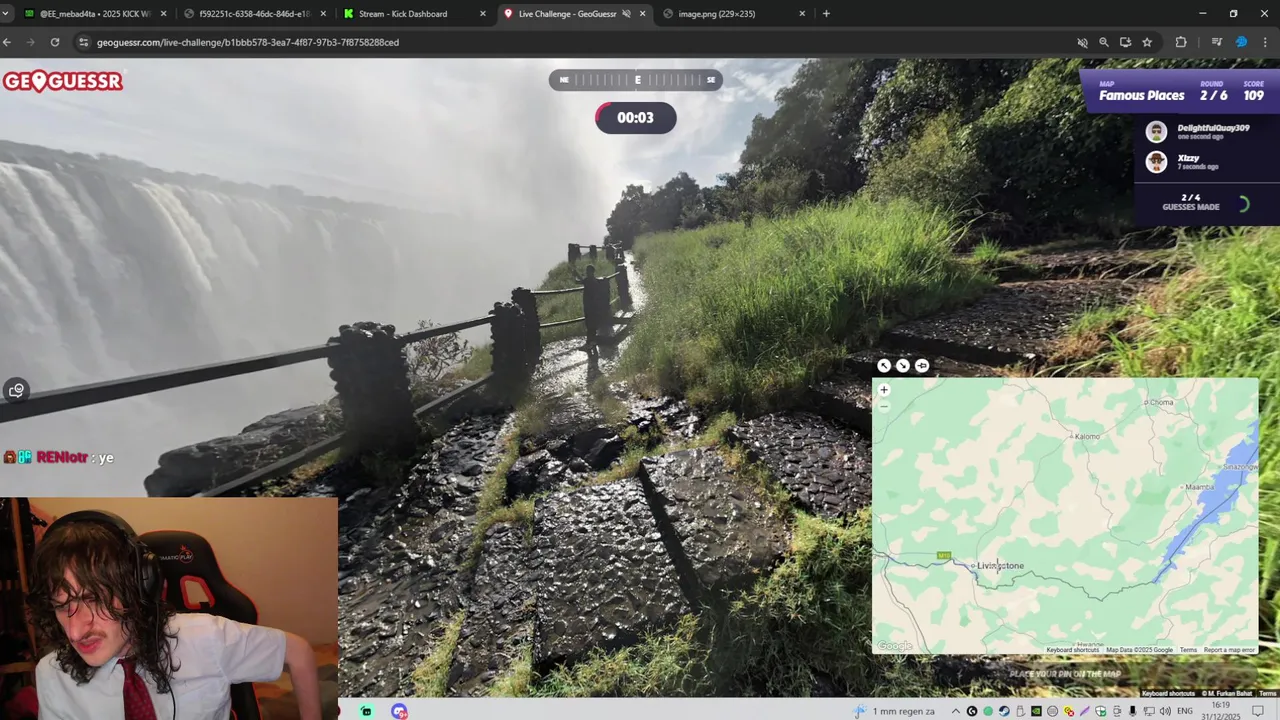Open the browser extensions puzzle icon
Screen dimensions: 1280x720
[x=1181, y=42]
